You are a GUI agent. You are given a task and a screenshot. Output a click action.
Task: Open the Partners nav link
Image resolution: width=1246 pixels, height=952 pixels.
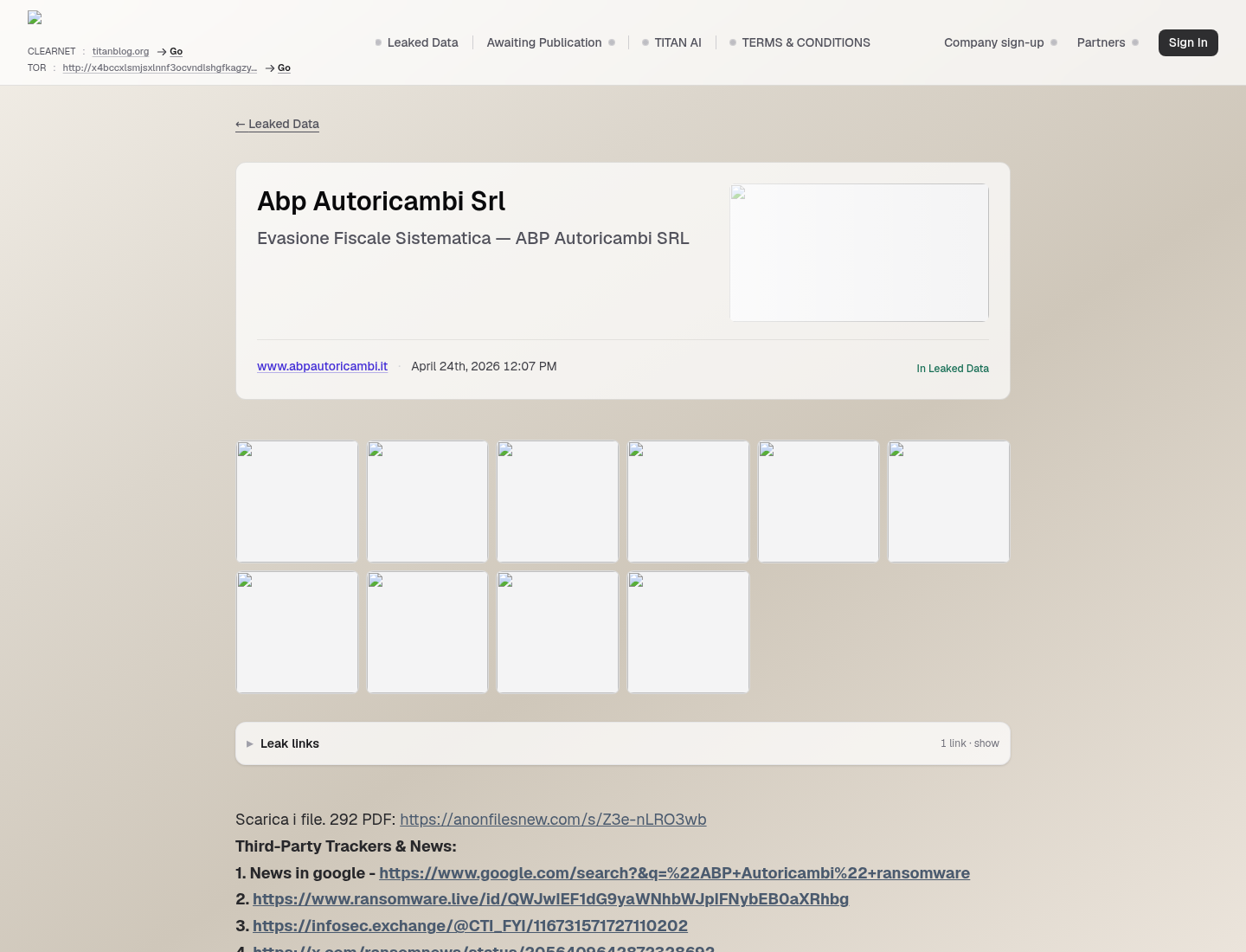tap(1108, 42)
